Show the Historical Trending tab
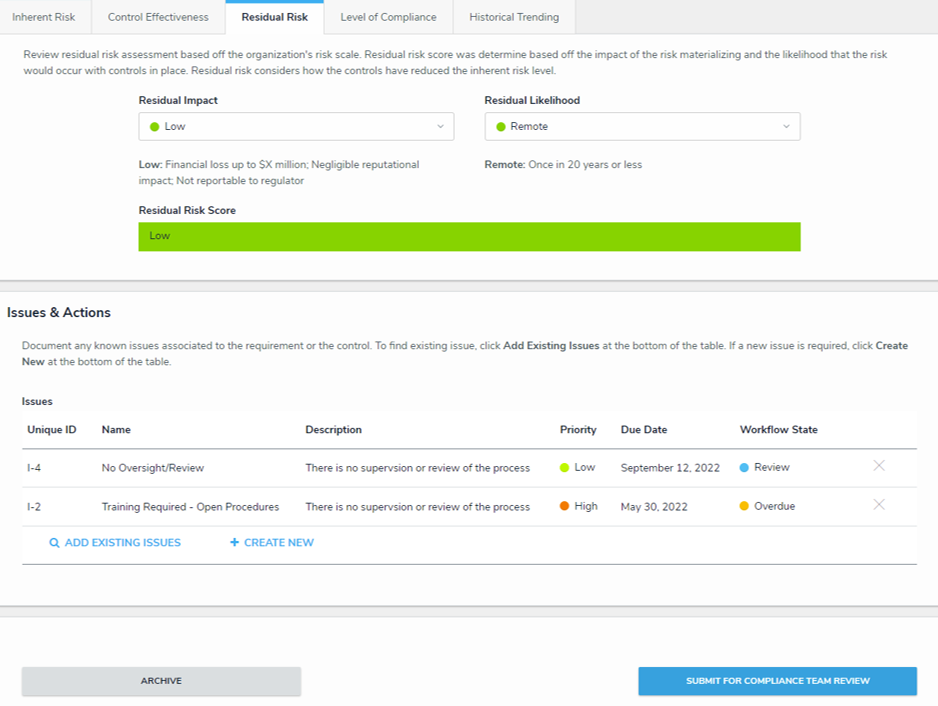Screen dimensions: 938x706 (x=514, y=17)
